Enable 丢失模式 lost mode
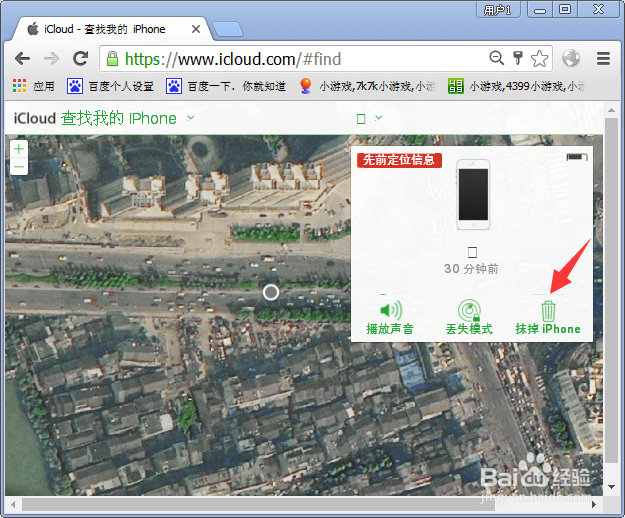The image size is (625, 518). [x=469, y=318]
